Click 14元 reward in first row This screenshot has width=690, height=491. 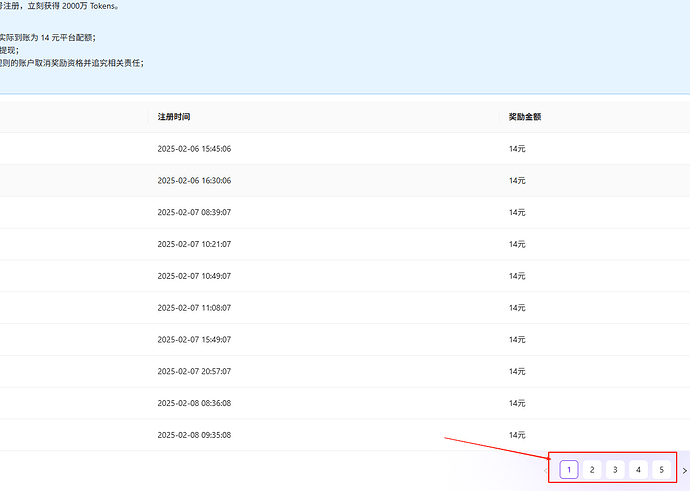[x=517, y=149]
